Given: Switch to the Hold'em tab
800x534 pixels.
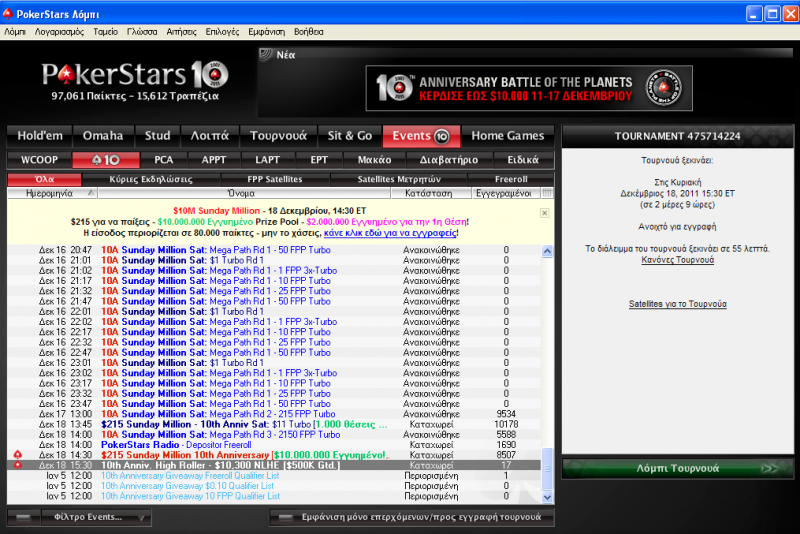Looking at the screenshot, I should pos(40,136).
